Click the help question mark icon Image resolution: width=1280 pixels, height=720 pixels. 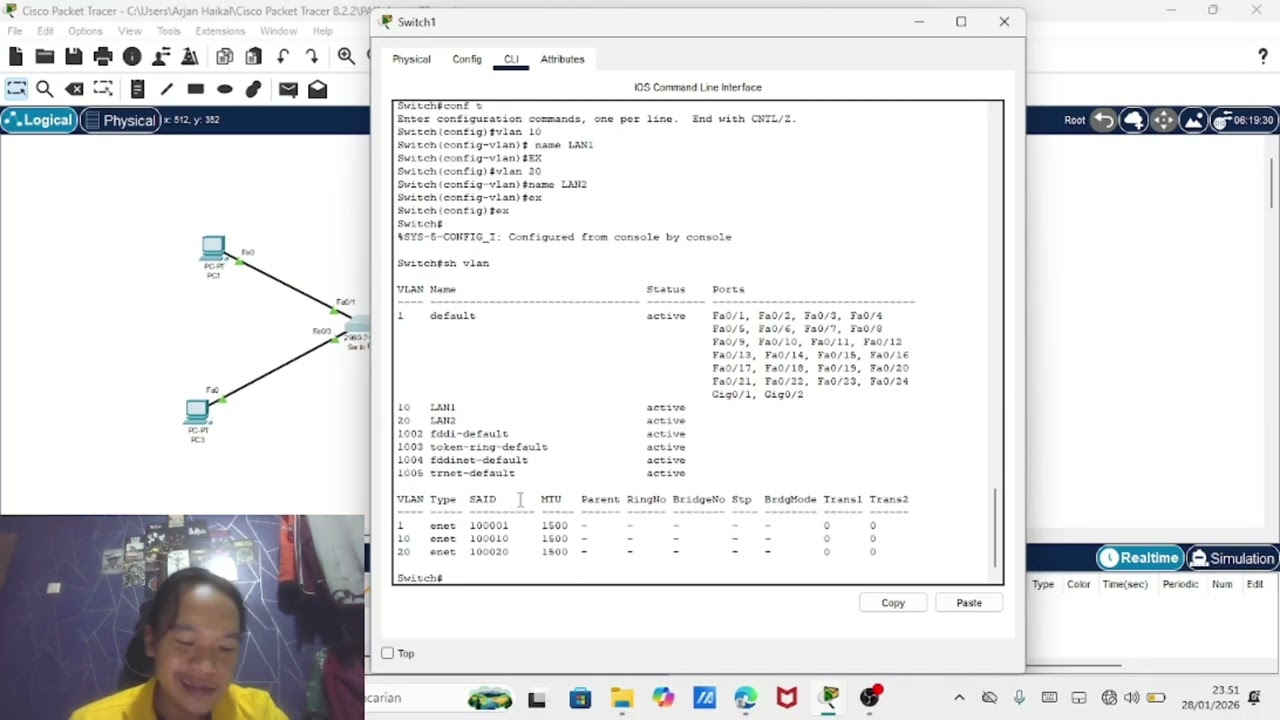pyautogui.click(x=1263, y=57)
